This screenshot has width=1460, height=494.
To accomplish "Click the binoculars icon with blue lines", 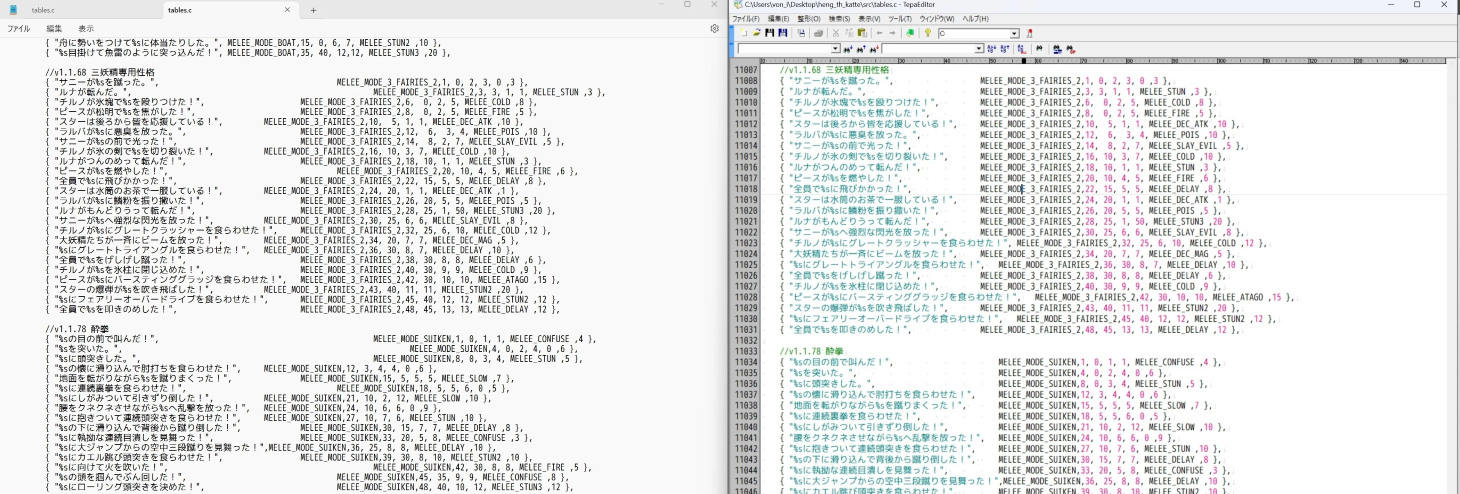I will pos(1057,49).
